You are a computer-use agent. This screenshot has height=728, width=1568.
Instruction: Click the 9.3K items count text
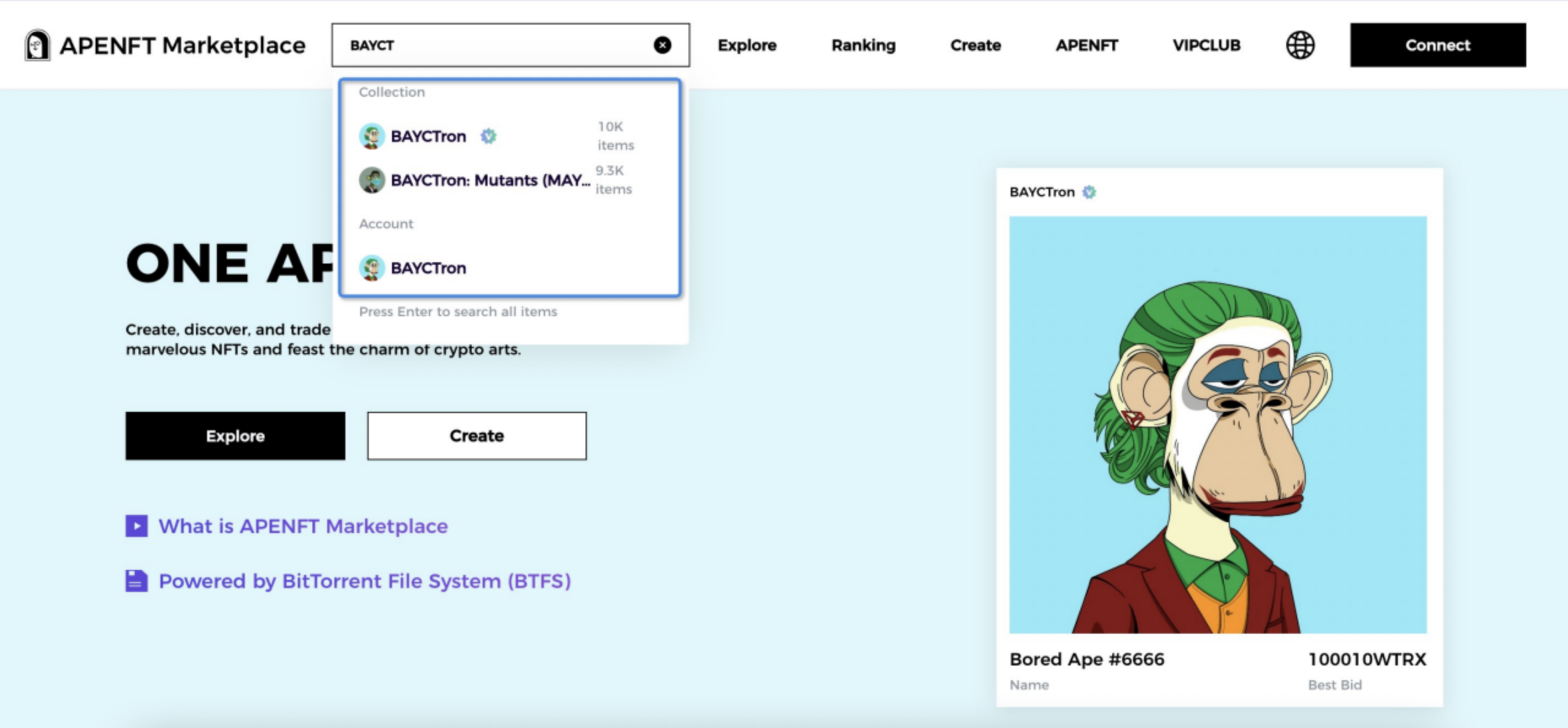coord(613,180)
